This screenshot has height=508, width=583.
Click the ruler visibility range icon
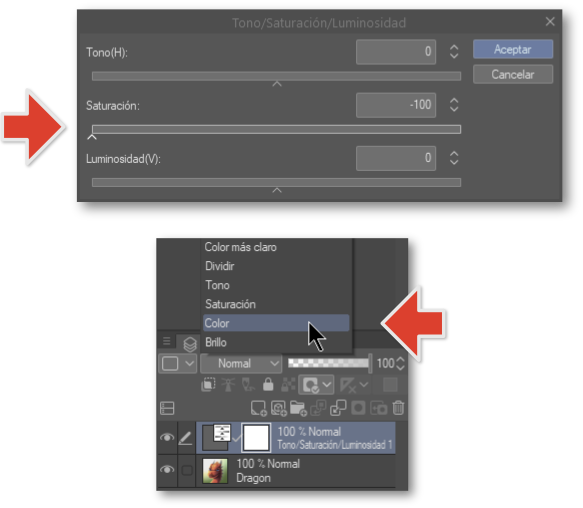coord(348,385)
